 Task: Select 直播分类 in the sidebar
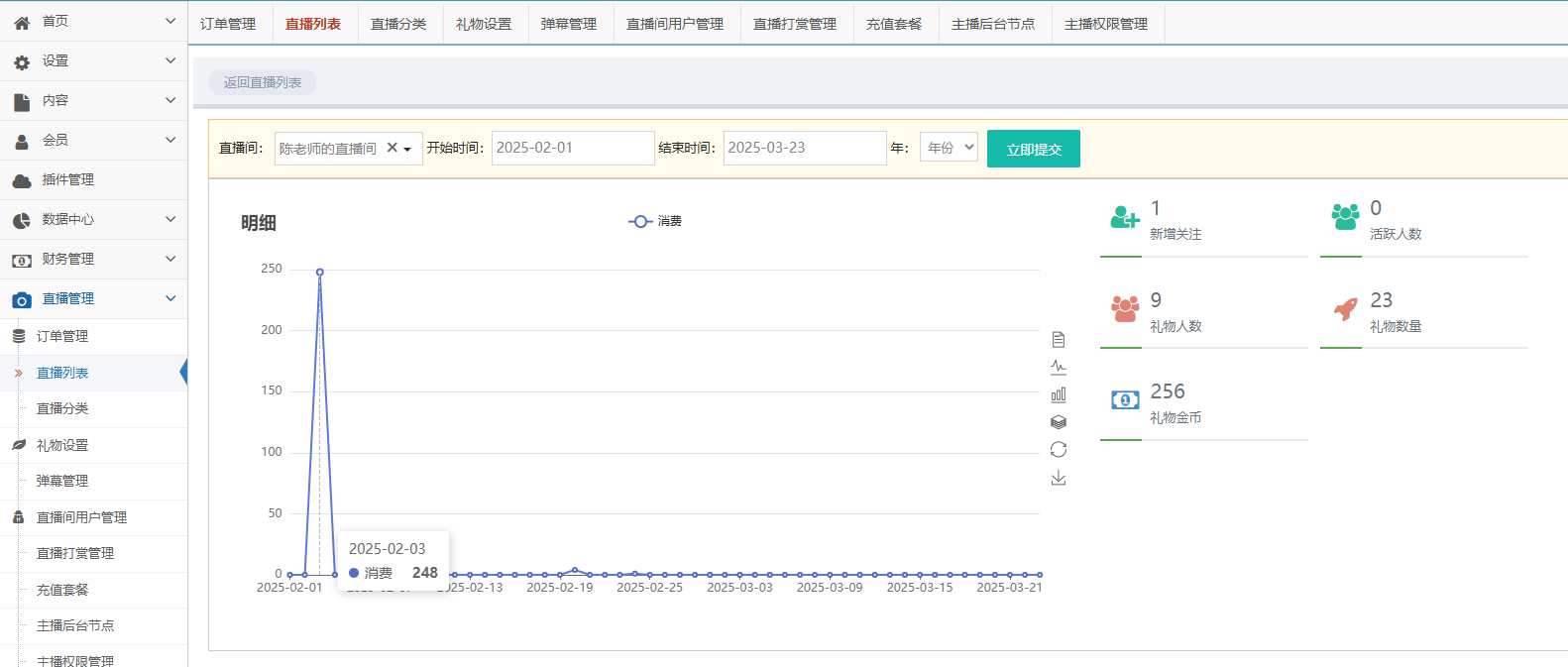click(x=62, y=408)
